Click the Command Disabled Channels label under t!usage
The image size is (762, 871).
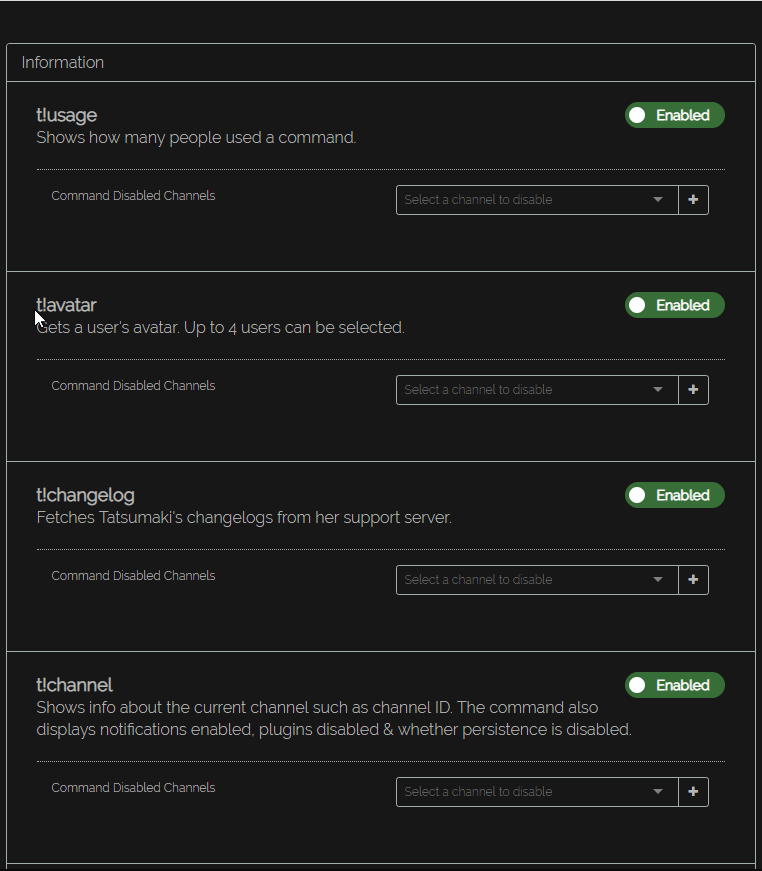click(133, 196)
